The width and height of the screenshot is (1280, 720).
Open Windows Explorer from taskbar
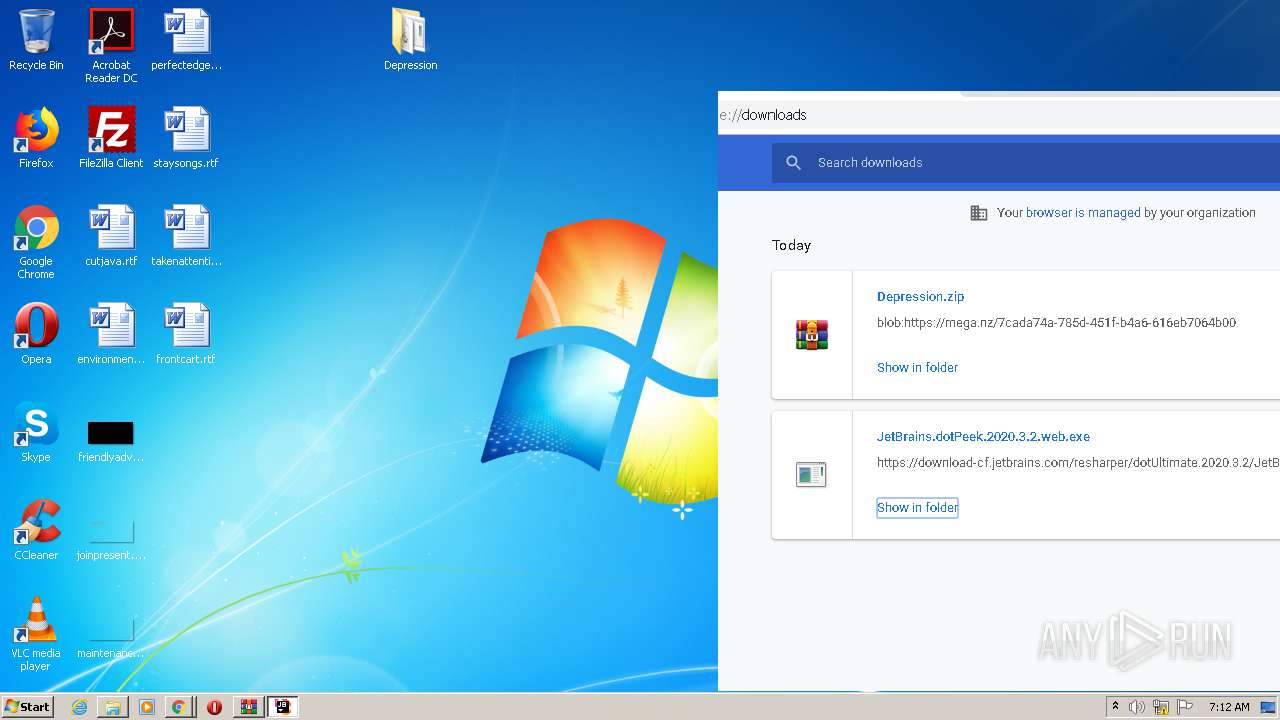[x=113, y=707]
